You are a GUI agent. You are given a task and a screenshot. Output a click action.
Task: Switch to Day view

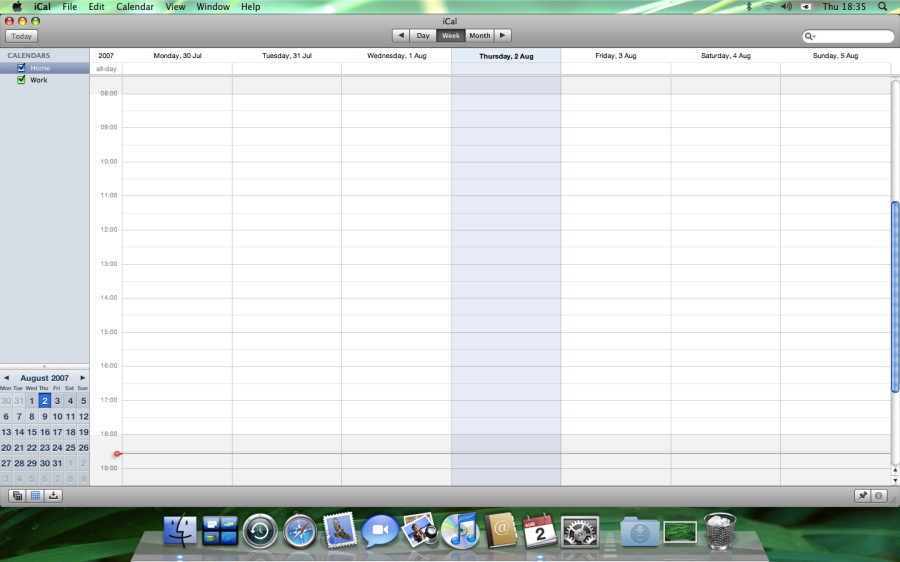point(423,36)
